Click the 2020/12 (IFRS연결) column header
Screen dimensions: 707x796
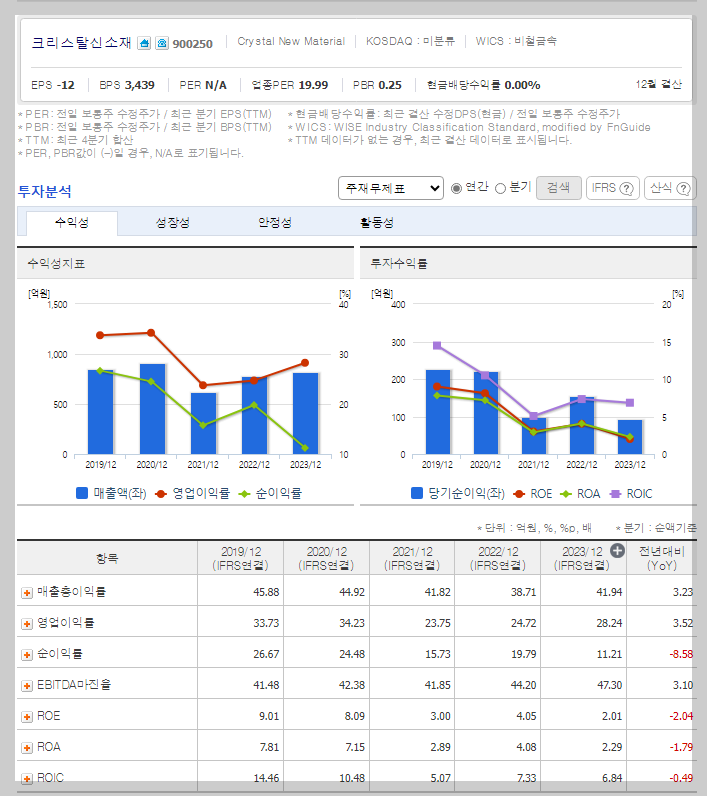(326, 558)
